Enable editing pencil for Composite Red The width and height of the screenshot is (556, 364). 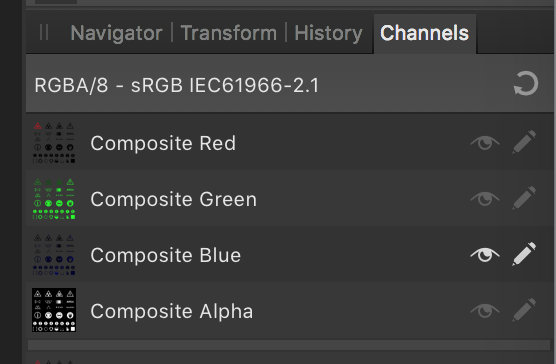(524, 142)
